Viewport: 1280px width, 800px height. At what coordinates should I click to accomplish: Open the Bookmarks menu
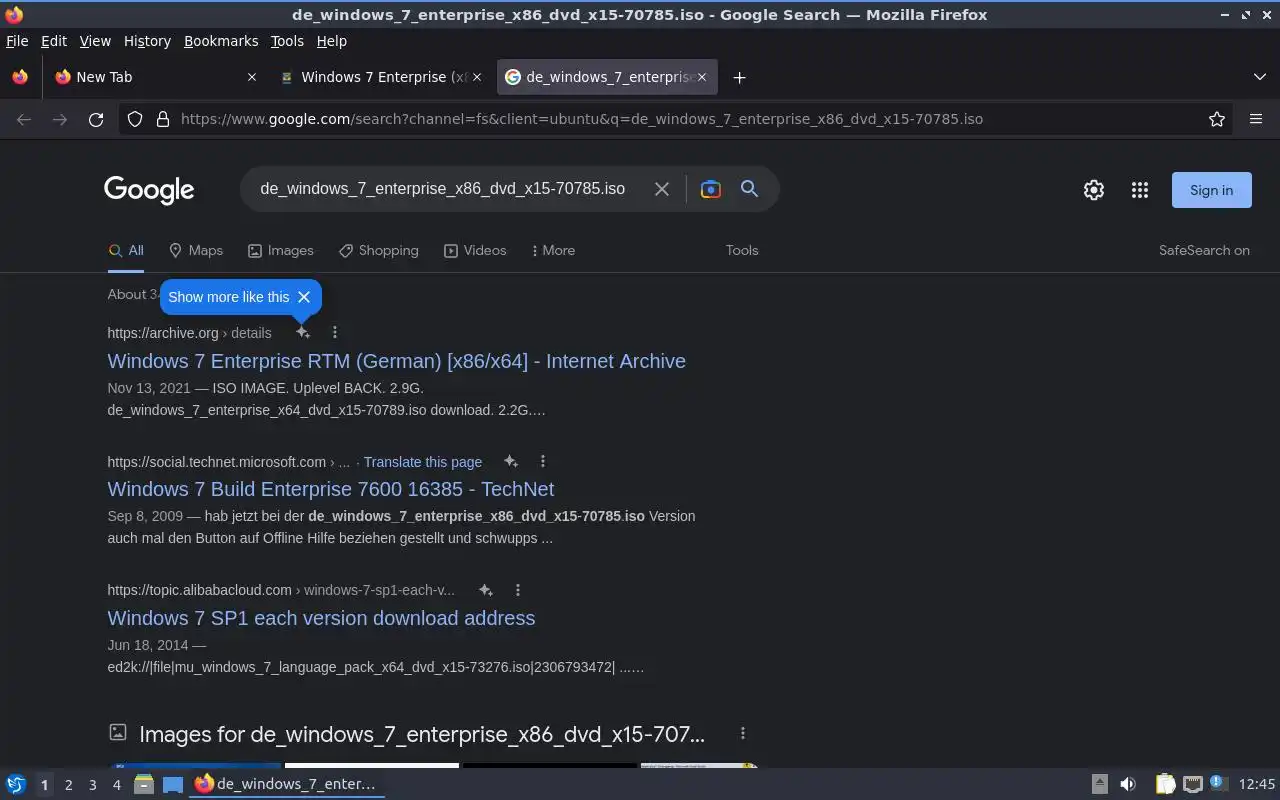coord(221,41)
